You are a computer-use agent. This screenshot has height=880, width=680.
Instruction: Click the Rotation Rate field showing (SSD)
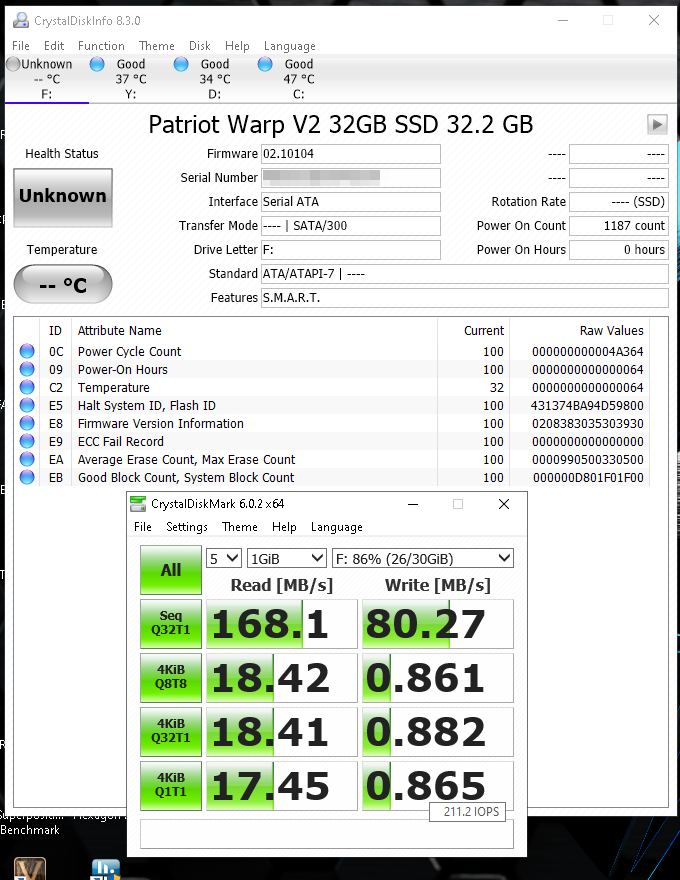tap(619, 201)
